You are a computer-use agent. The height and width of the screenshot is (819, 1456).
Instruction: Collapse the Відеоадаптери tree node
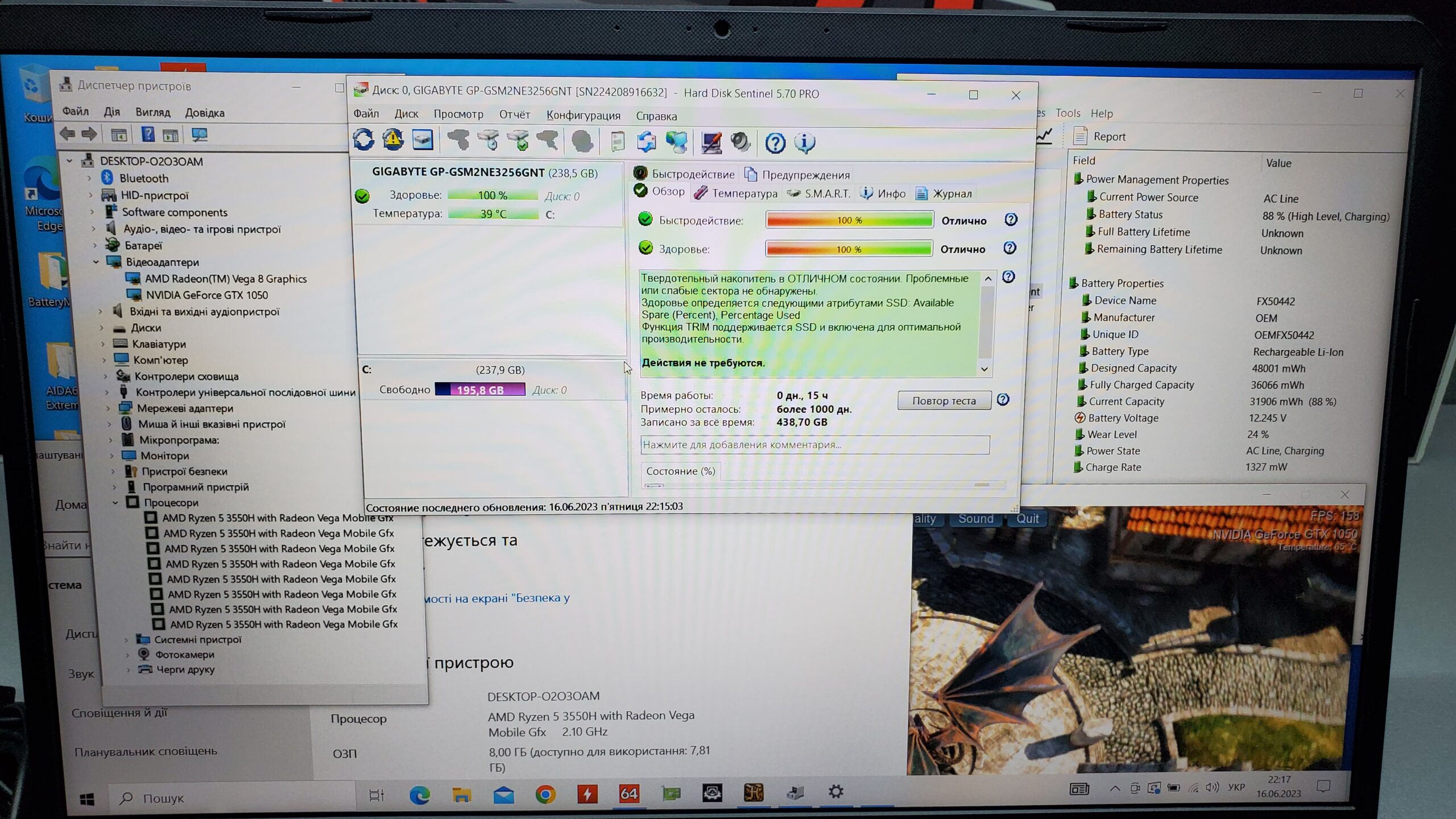pyautogui.click(x=96, y=262)
